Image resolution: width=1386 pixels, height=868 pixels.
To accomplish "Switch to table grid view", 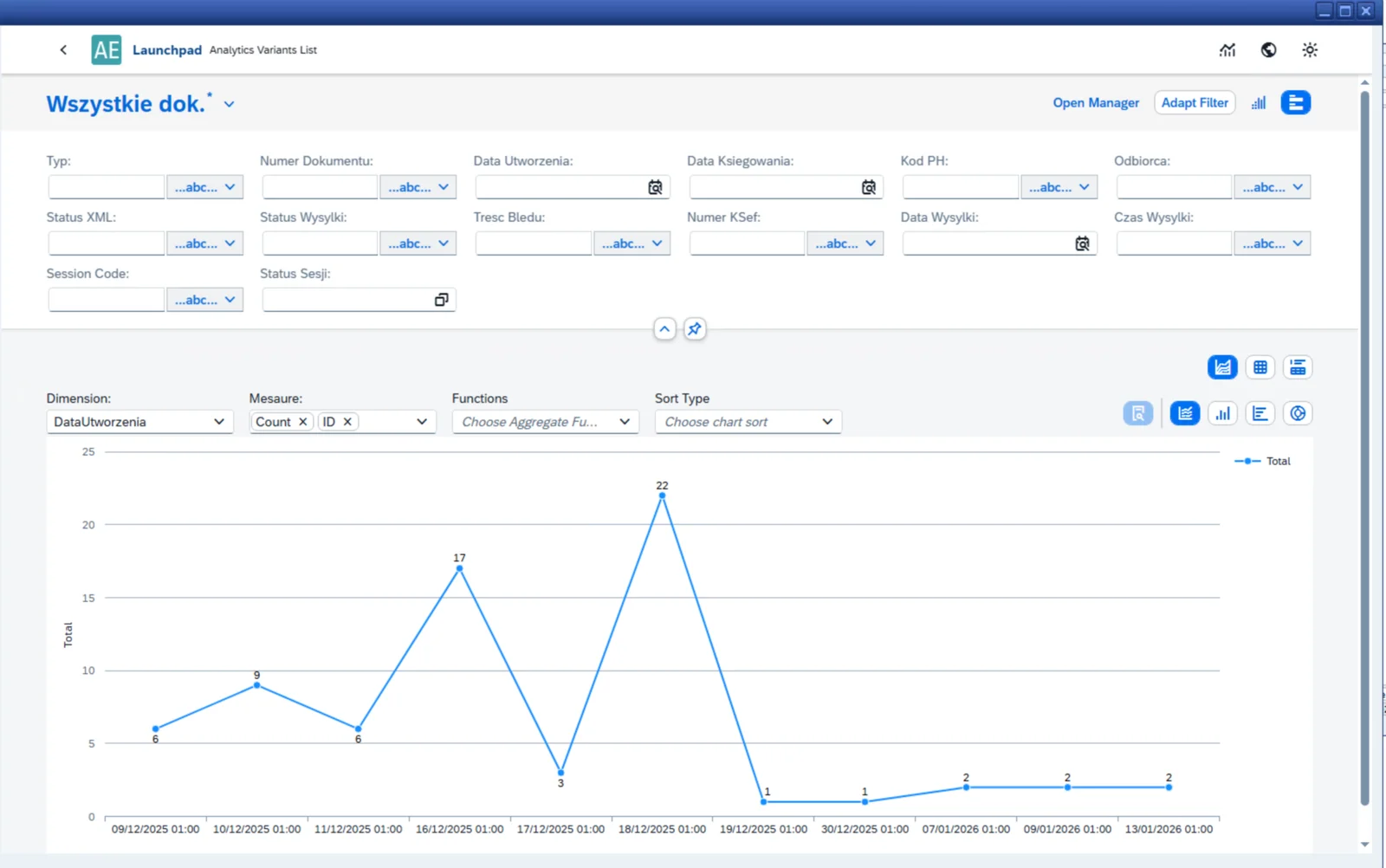I will 1260,367.
